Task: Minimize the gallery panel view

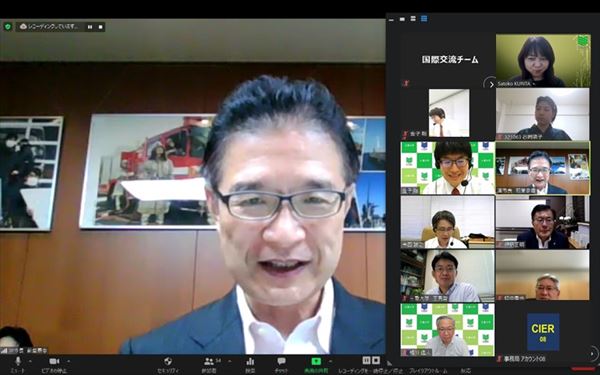Action: click(391, 19)
